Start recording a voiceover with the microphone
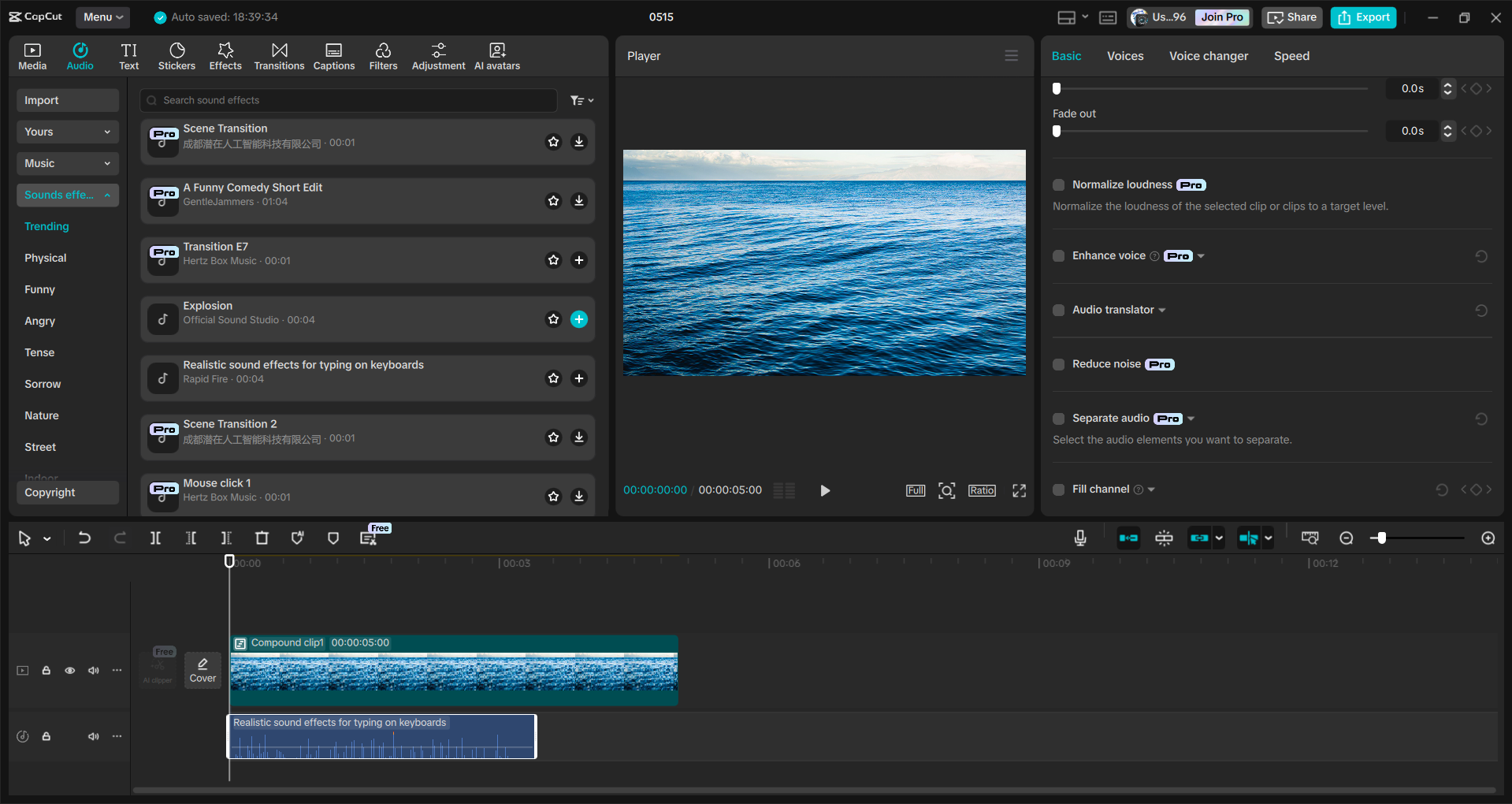 1079,538
